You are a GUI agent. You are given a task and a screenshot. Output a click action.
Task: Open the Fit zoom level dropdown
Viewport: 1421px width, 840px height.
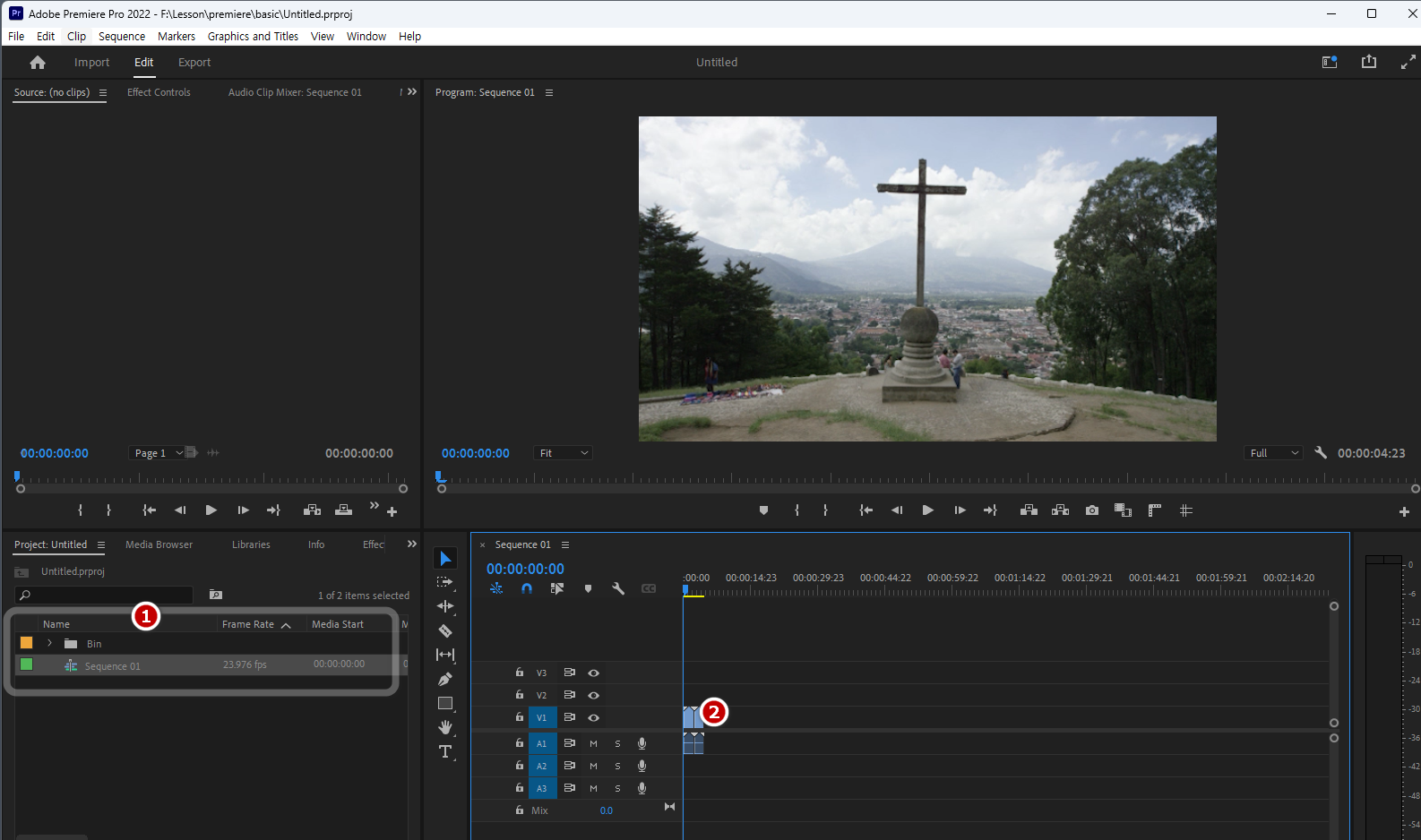[x=564, y=453]
